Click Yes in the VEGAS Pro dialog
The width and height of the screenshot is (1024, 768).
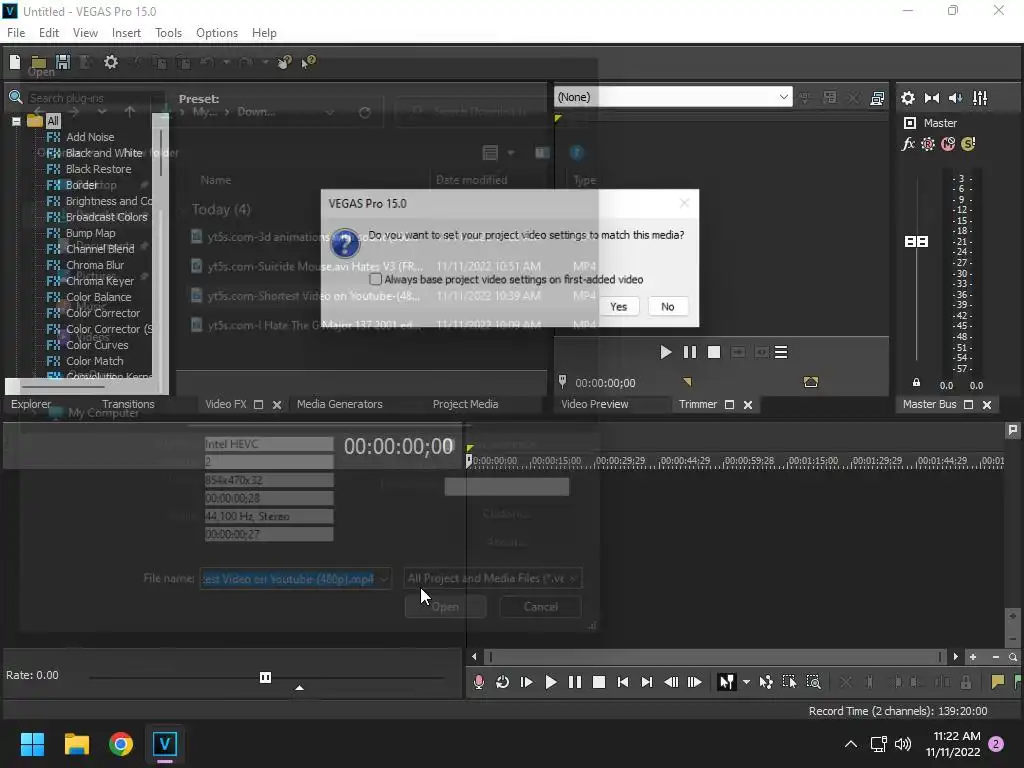618,307
